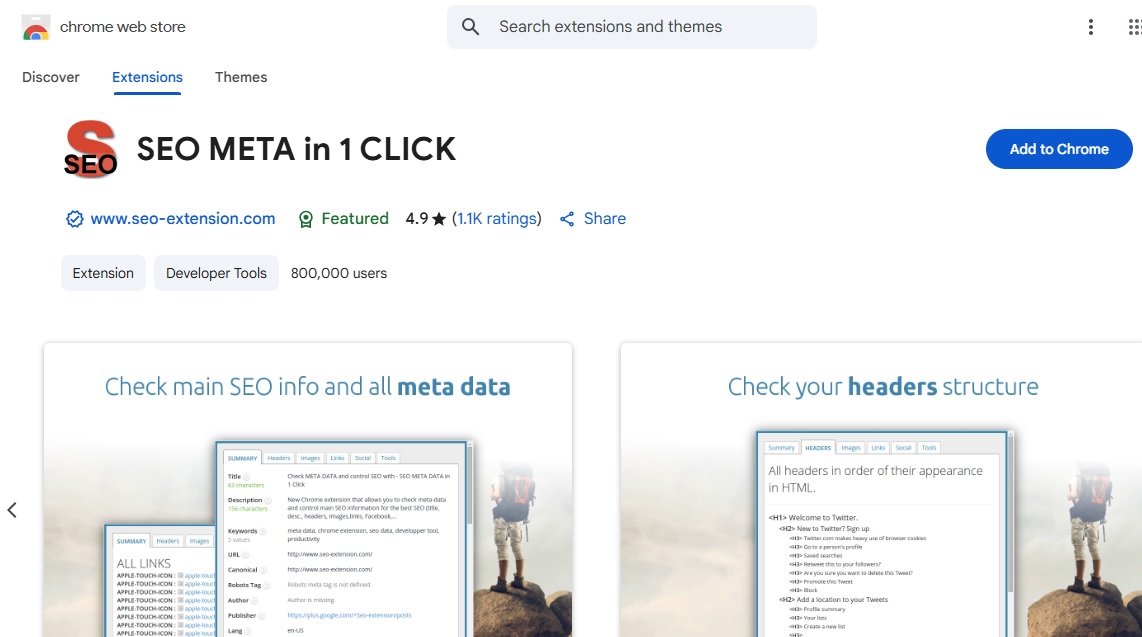Click the search magnifier icon
Image resolution: width=1142 pixels, height=637 pixels.
pos(470,27)
